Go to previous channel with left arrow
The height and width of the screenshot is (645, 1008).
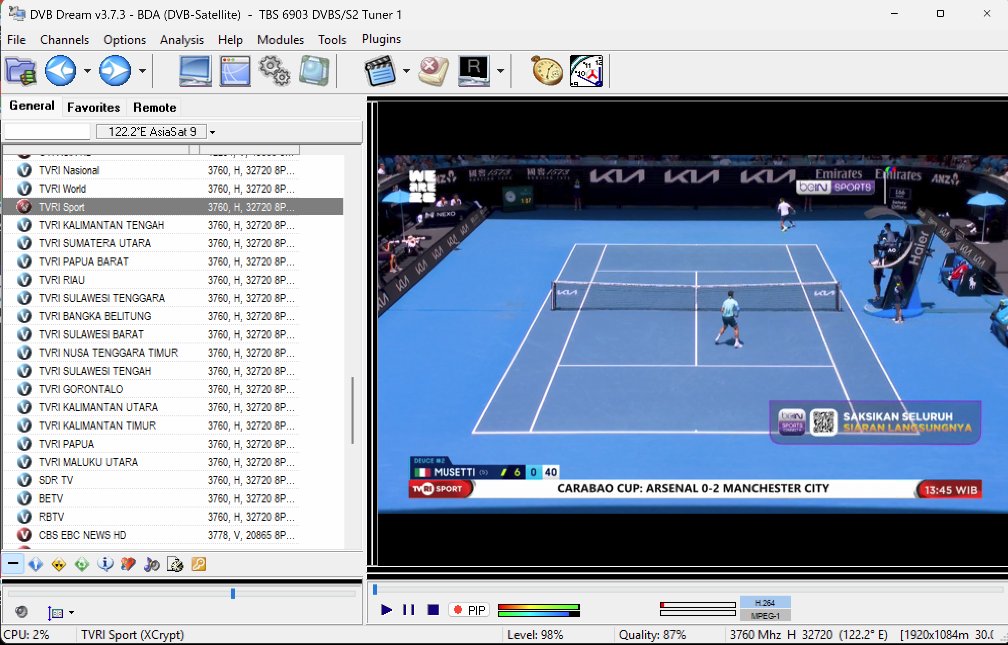(60, 71)
